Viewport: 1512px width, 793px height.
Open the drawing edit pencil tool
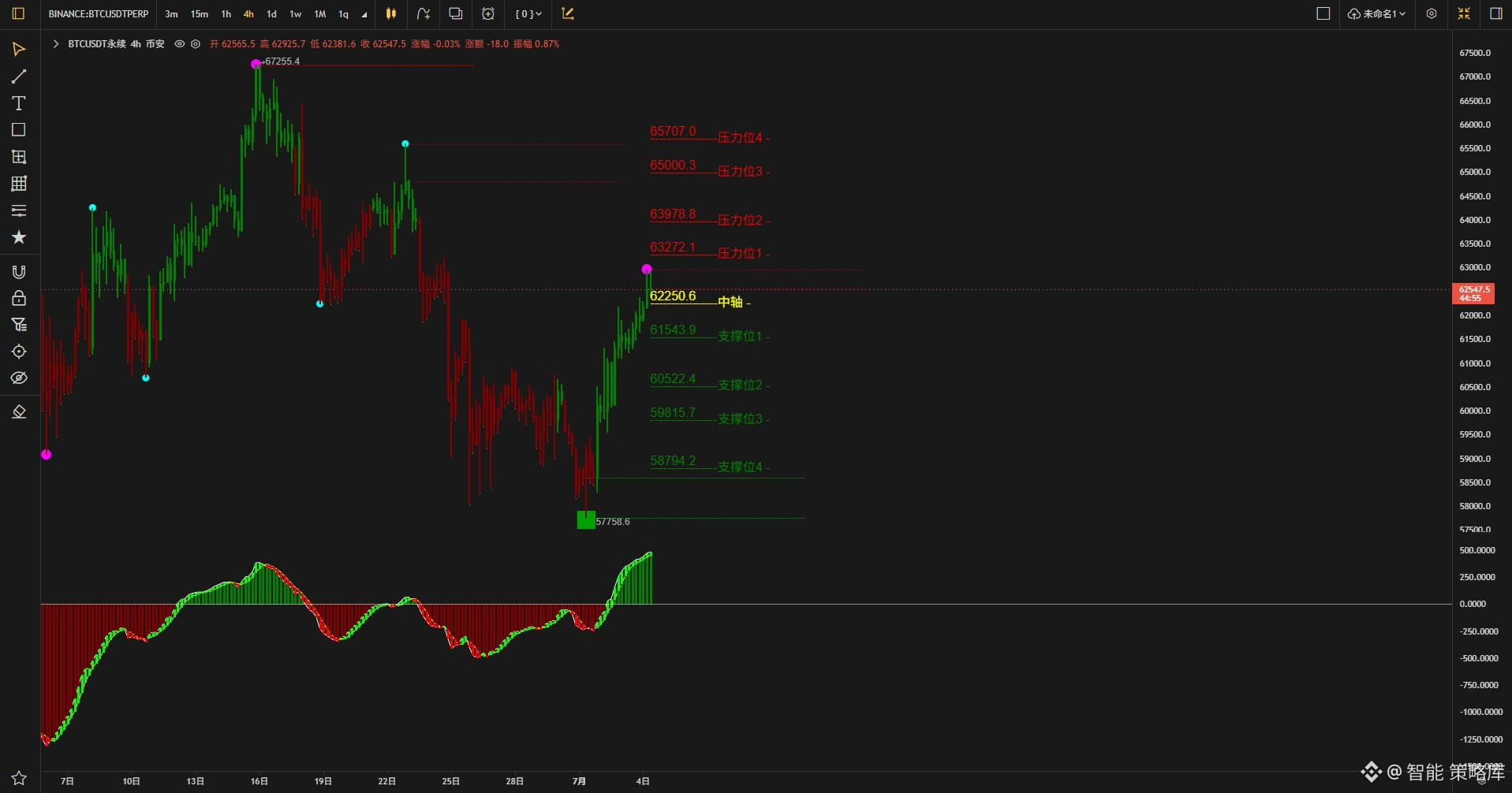(x=568, y=13)
